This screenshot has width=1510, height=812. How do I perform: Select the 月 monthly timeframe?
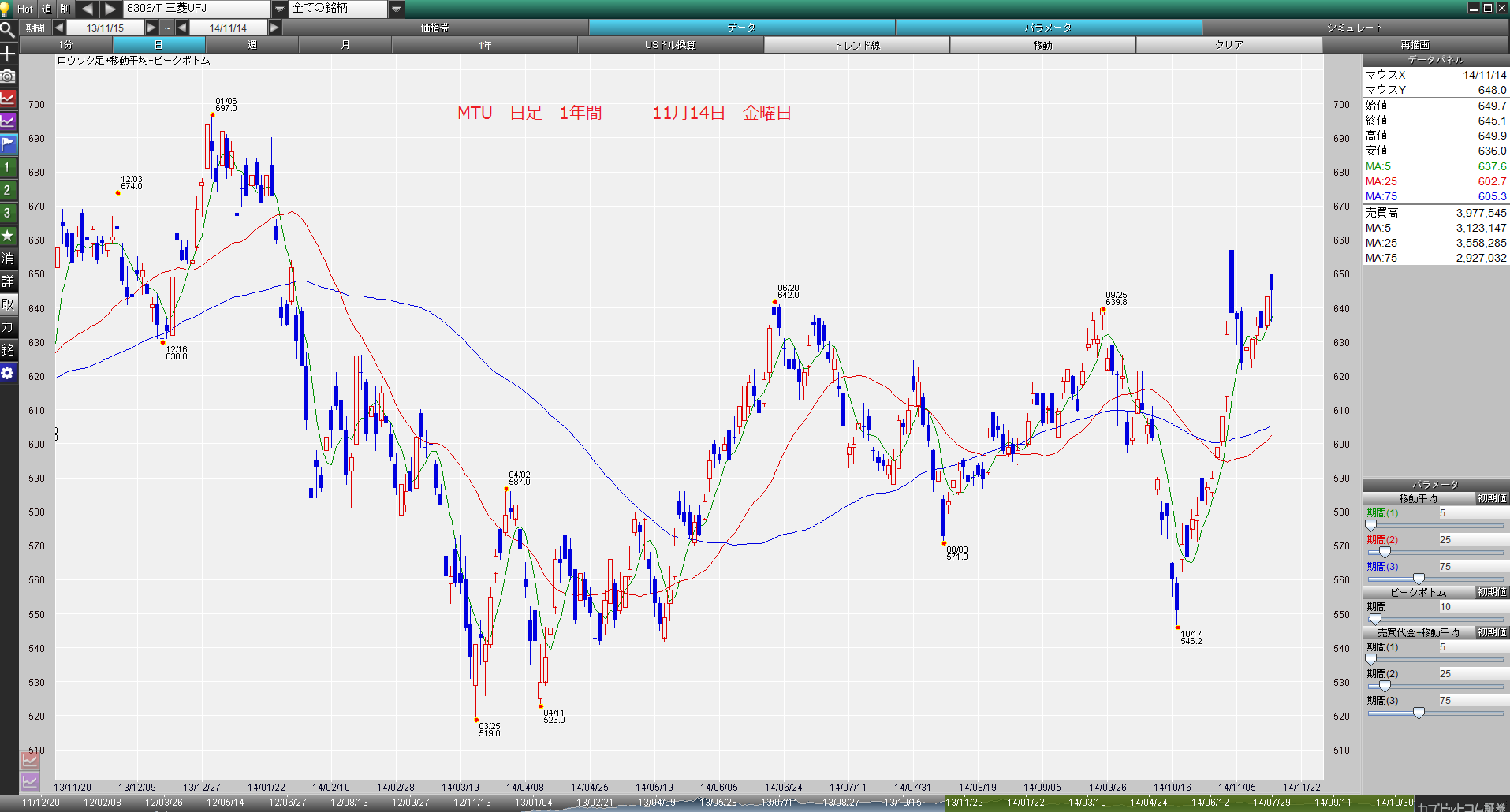[345, 45]
